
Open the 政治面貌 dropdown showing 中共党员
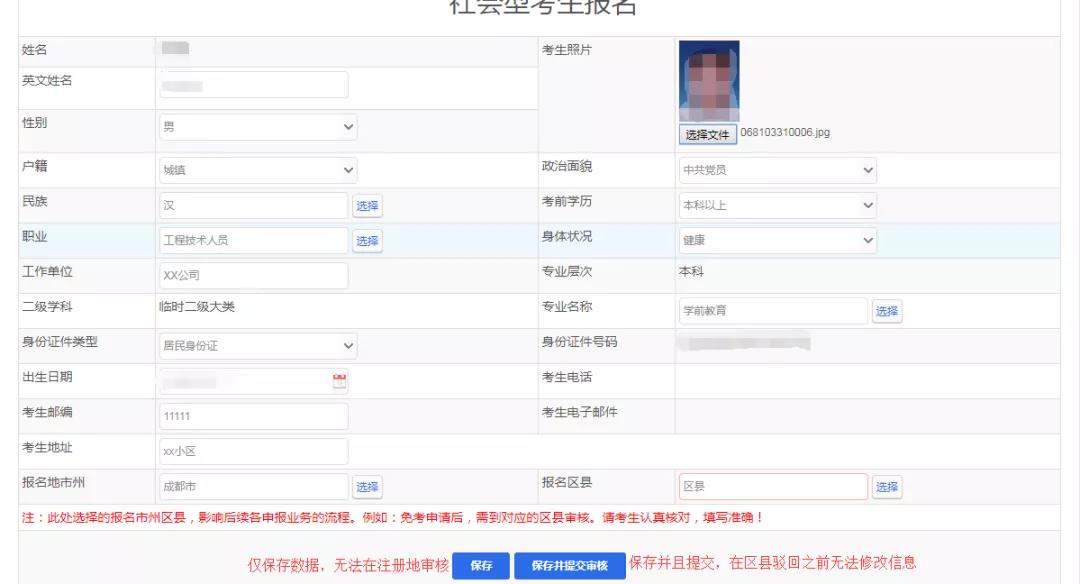778,170
